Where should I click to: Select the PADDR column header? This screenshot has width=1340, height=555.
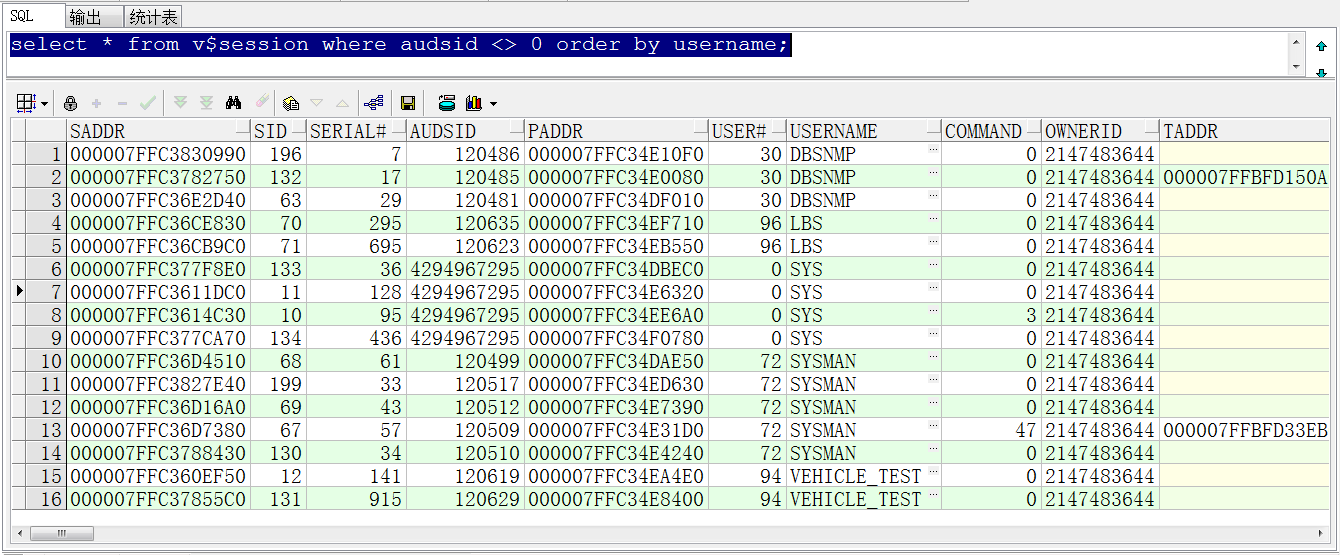[616, 131]
